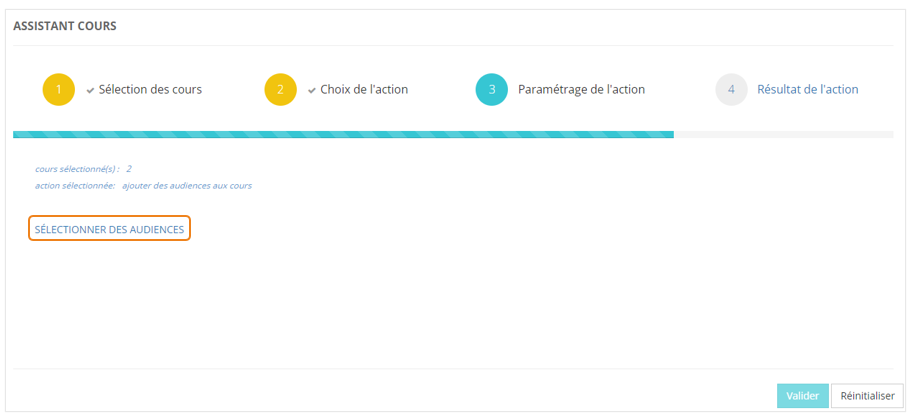The height and width of the screenshot is (413, 911).
Task: Click the teal step 3 circle
Action: pos(492,90)
